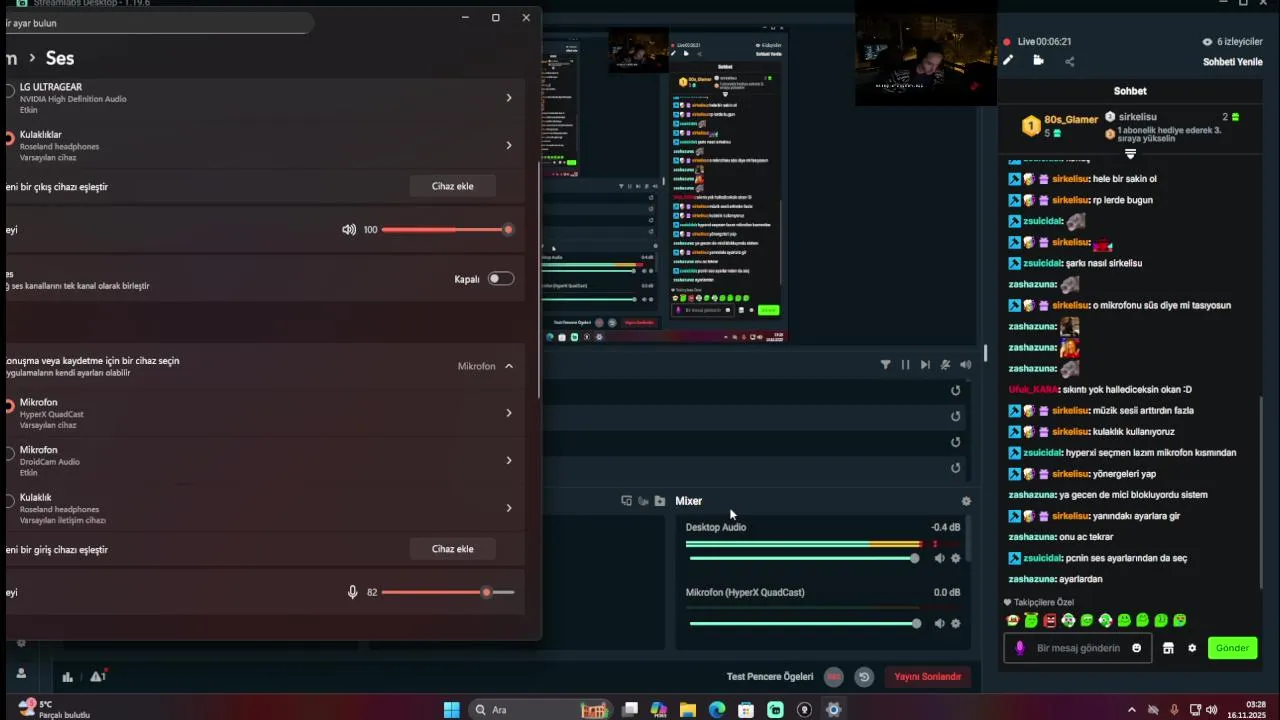The image size is (1280, 720).
Task: Open Desktop Audio source settings gear
Action: click(x=956, y=558)
